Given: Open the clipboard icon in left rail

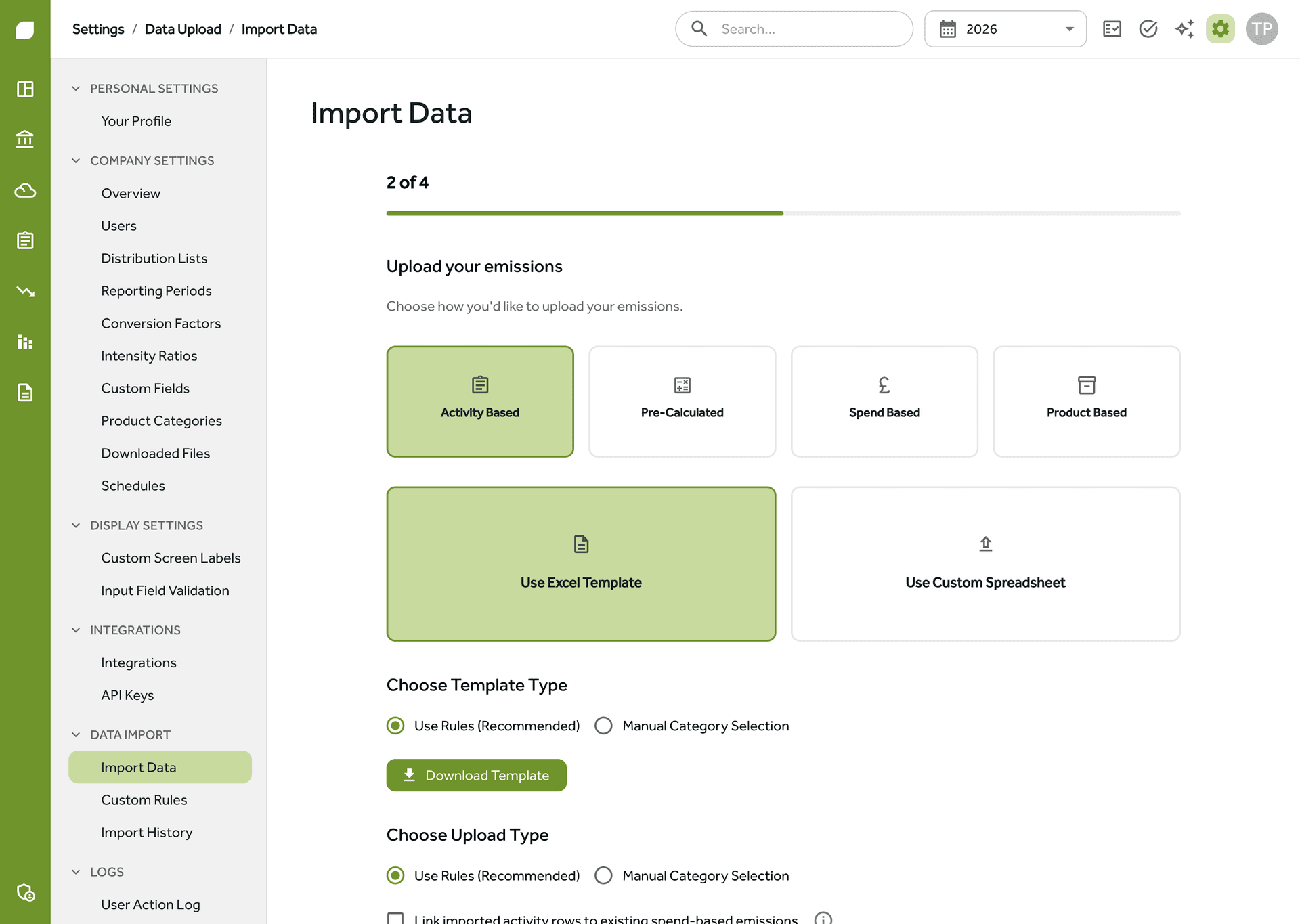Looking at the screenshot, I should (x=25, y=240).
